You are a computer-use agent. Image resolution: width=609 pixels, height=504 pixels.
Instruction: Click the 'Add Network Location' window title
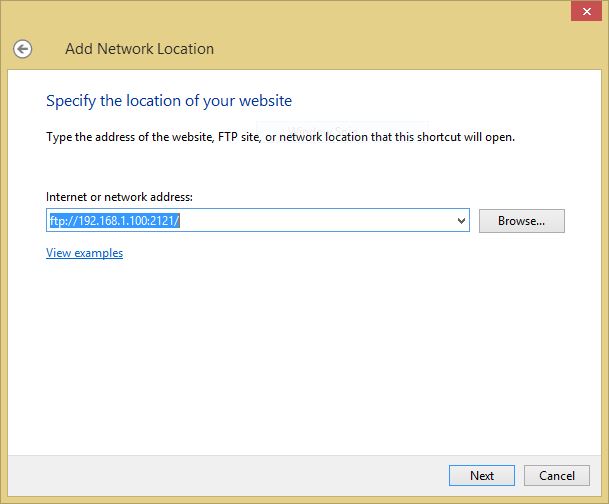(139, 49)
